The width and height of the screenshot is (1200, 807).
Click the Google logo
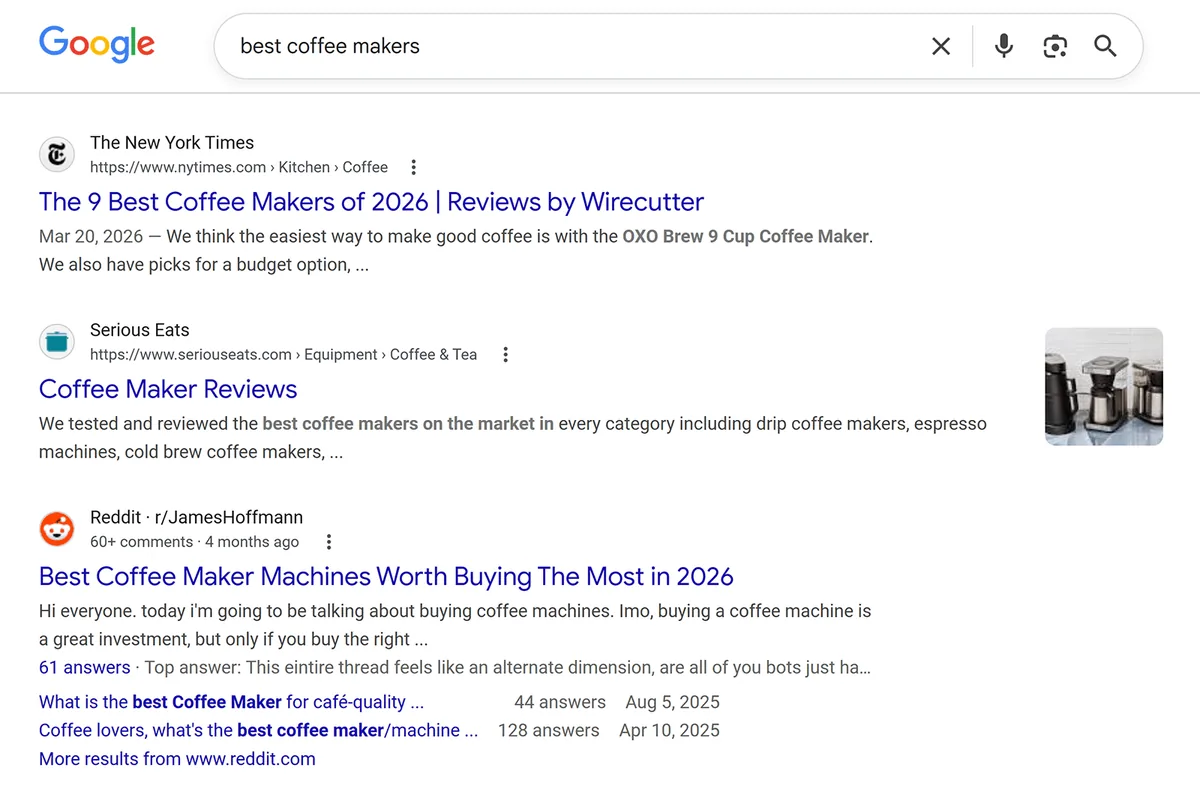point(97,45)
